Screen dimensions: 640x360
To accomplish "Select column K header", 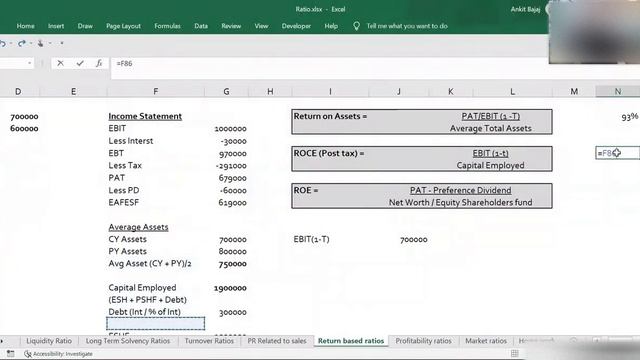I will [451, 91].
